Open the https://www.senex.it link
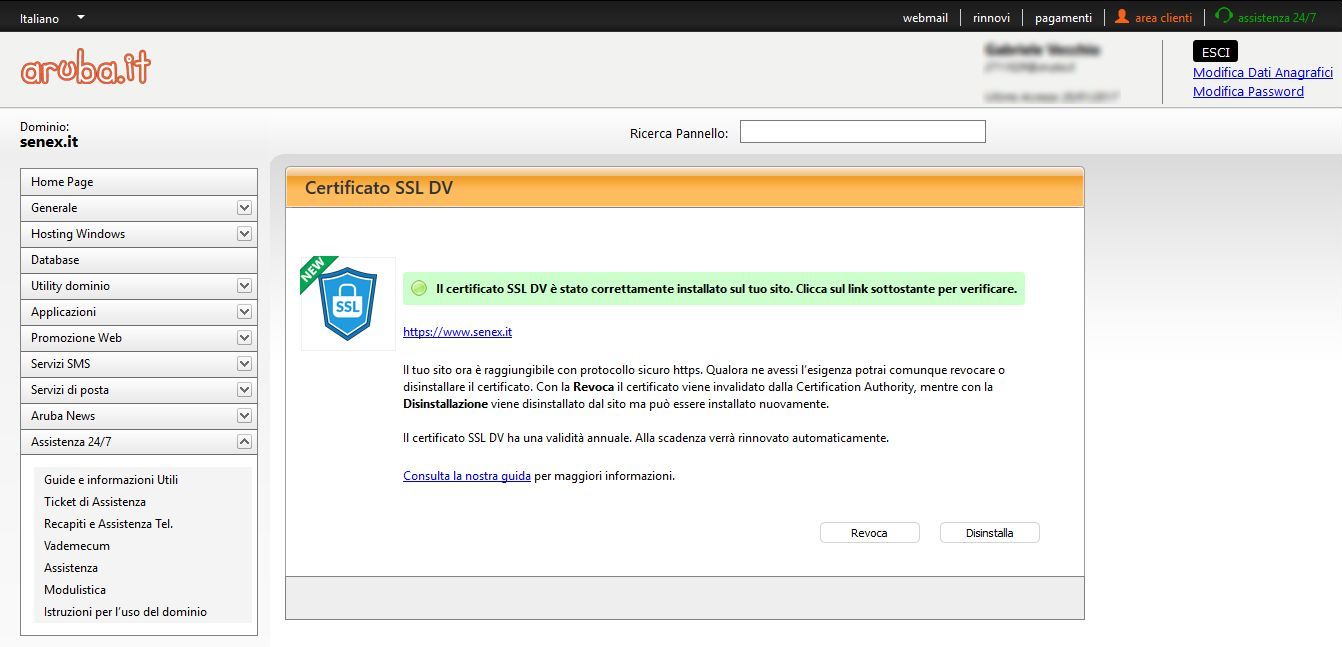This screenshot has height=647, width=1342. 457,332
